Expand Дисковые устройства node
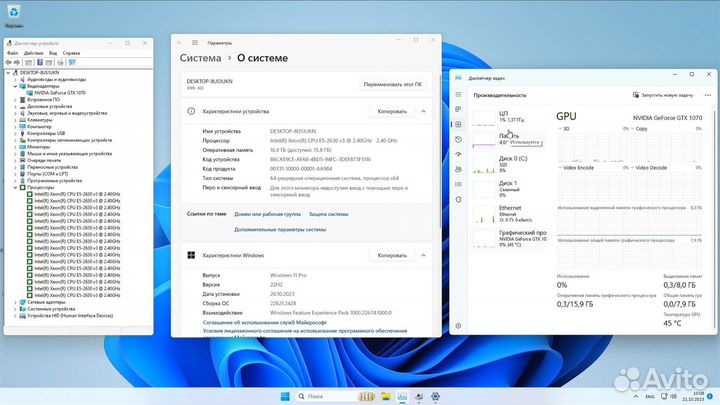The width and height of the screenshot is (720, 405). [15, 107]
